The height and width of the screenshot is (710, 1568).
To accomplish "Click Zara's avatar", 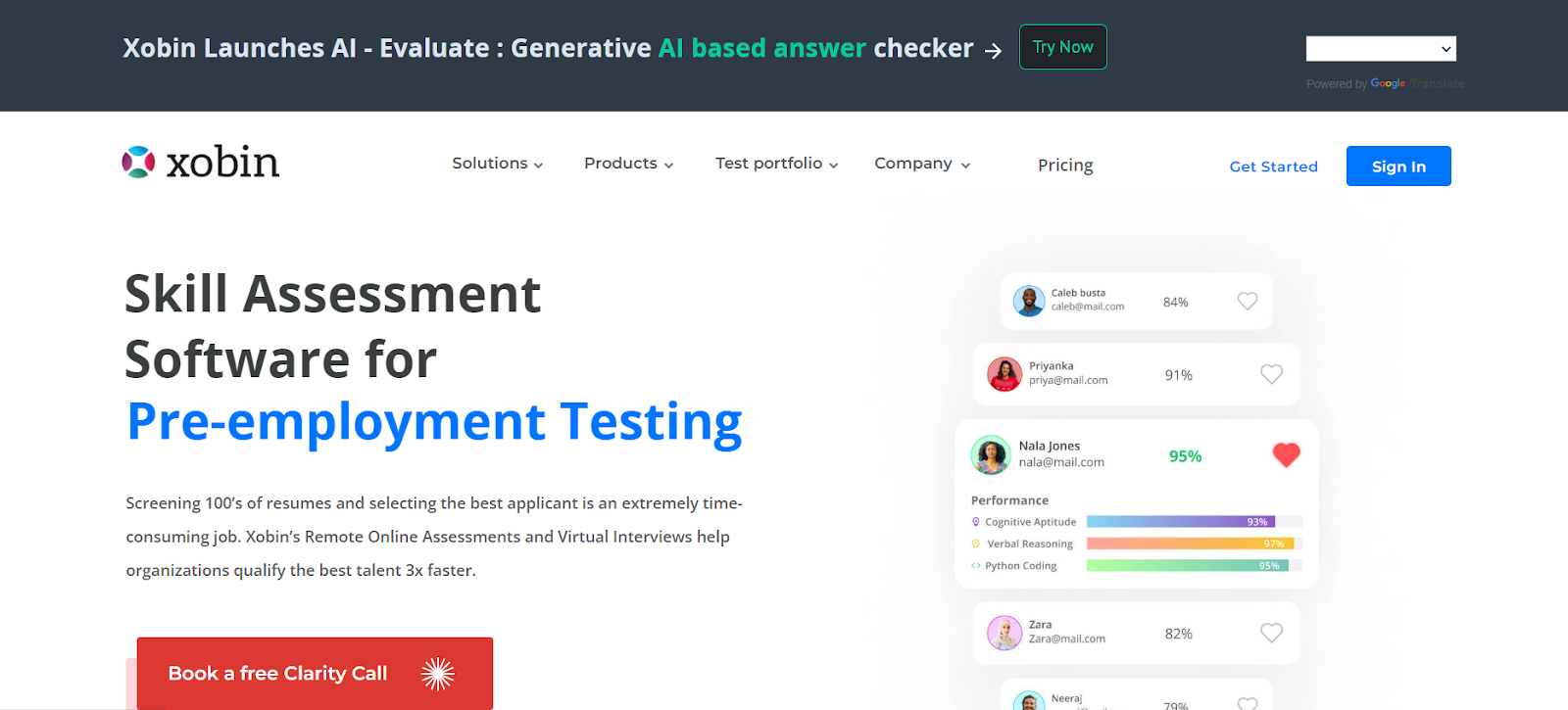I will tap(1004, 633).
